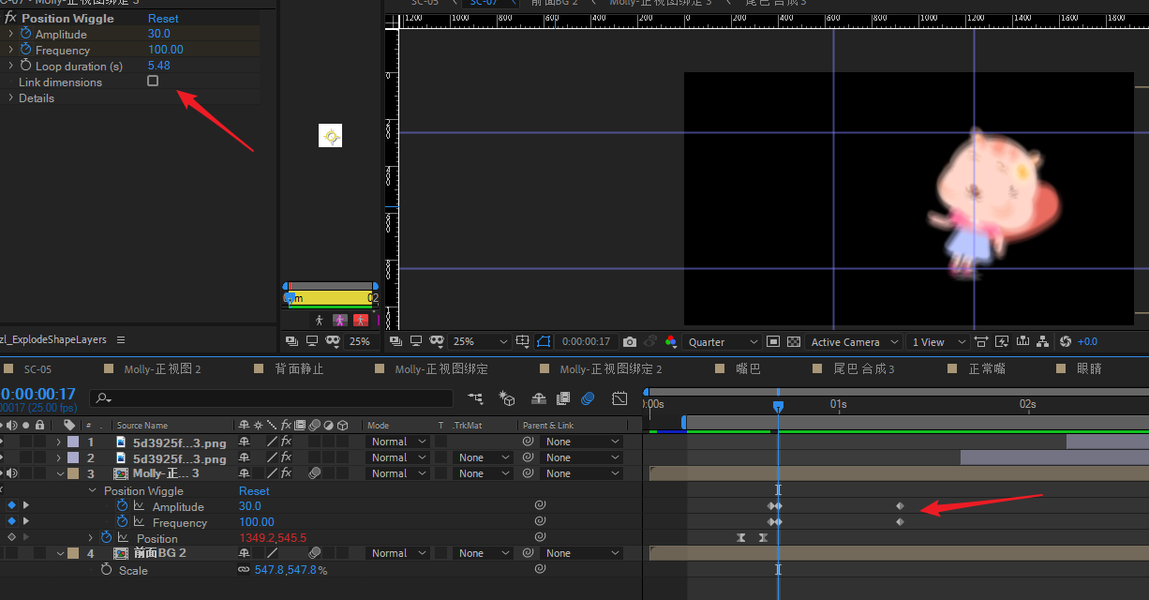Open the viewer 25% magnification dropdown

[480, 341]
